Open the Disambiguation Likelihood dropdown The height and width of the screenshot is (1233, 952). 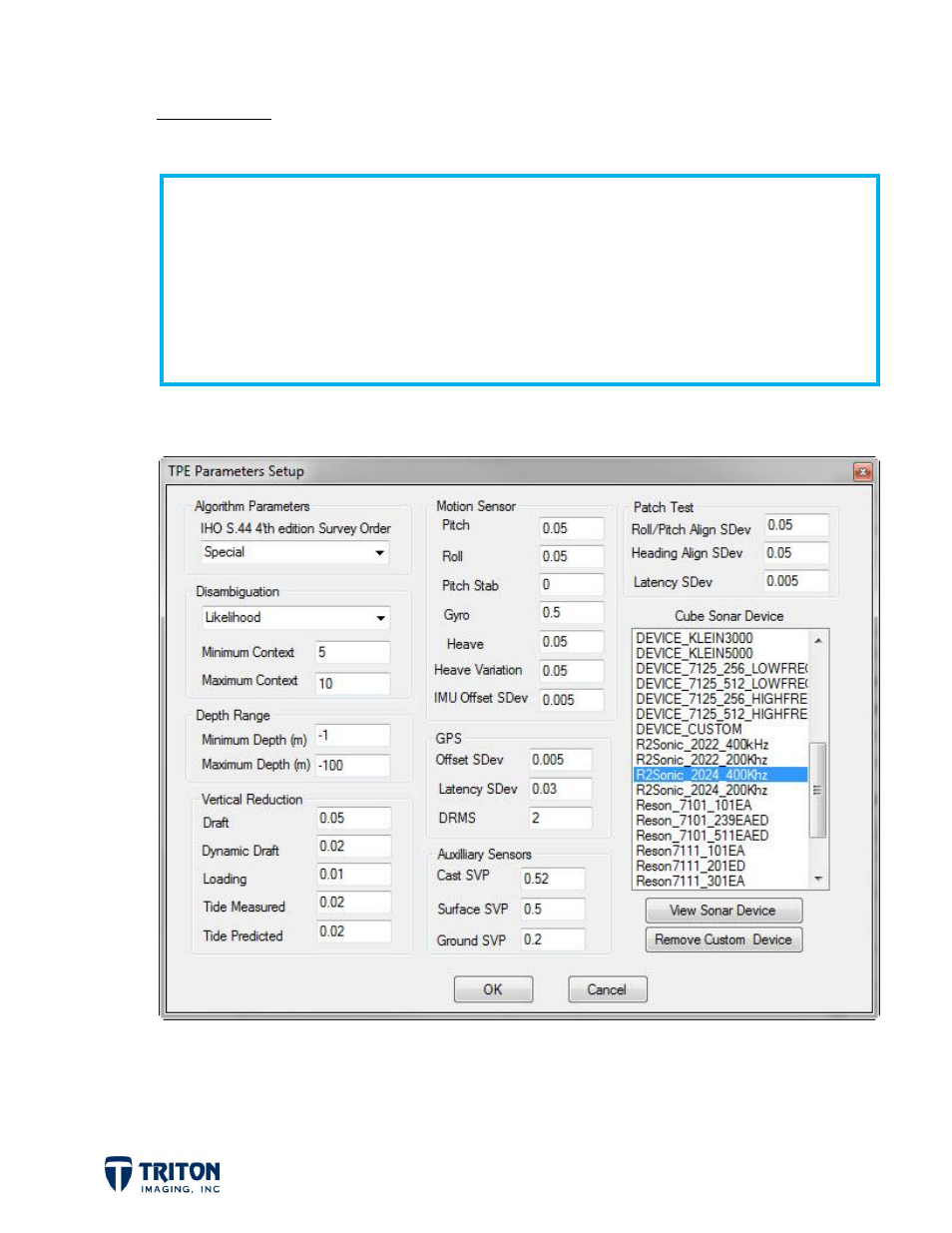click(295, 618)
